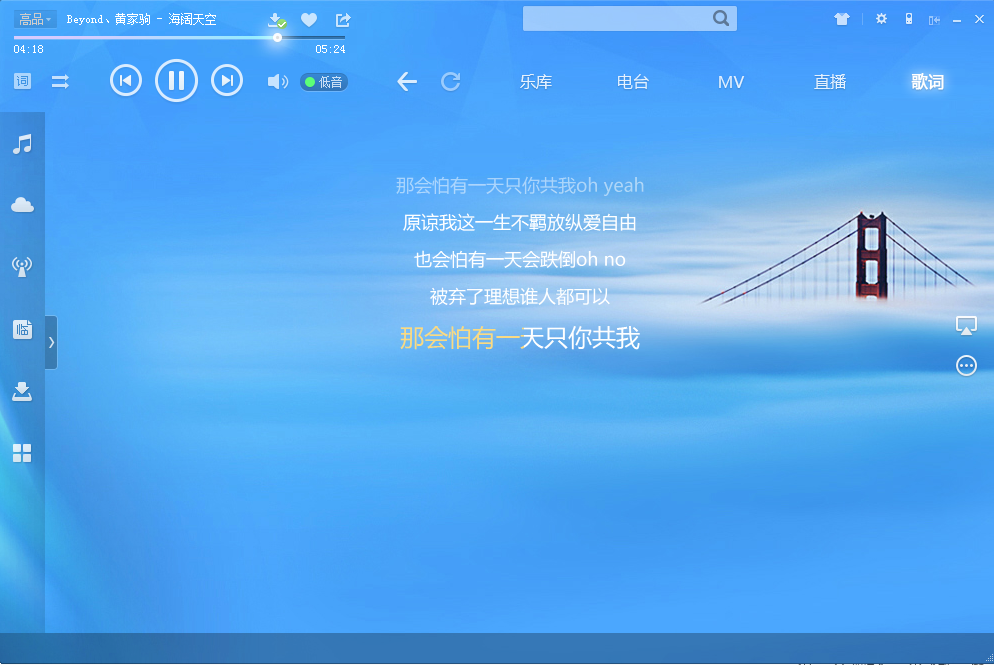This screenshot has height=665, width=994.
Task: Click highlighted lyric 那会怕有一天只你共我
Action: click(x=520, y=338)
